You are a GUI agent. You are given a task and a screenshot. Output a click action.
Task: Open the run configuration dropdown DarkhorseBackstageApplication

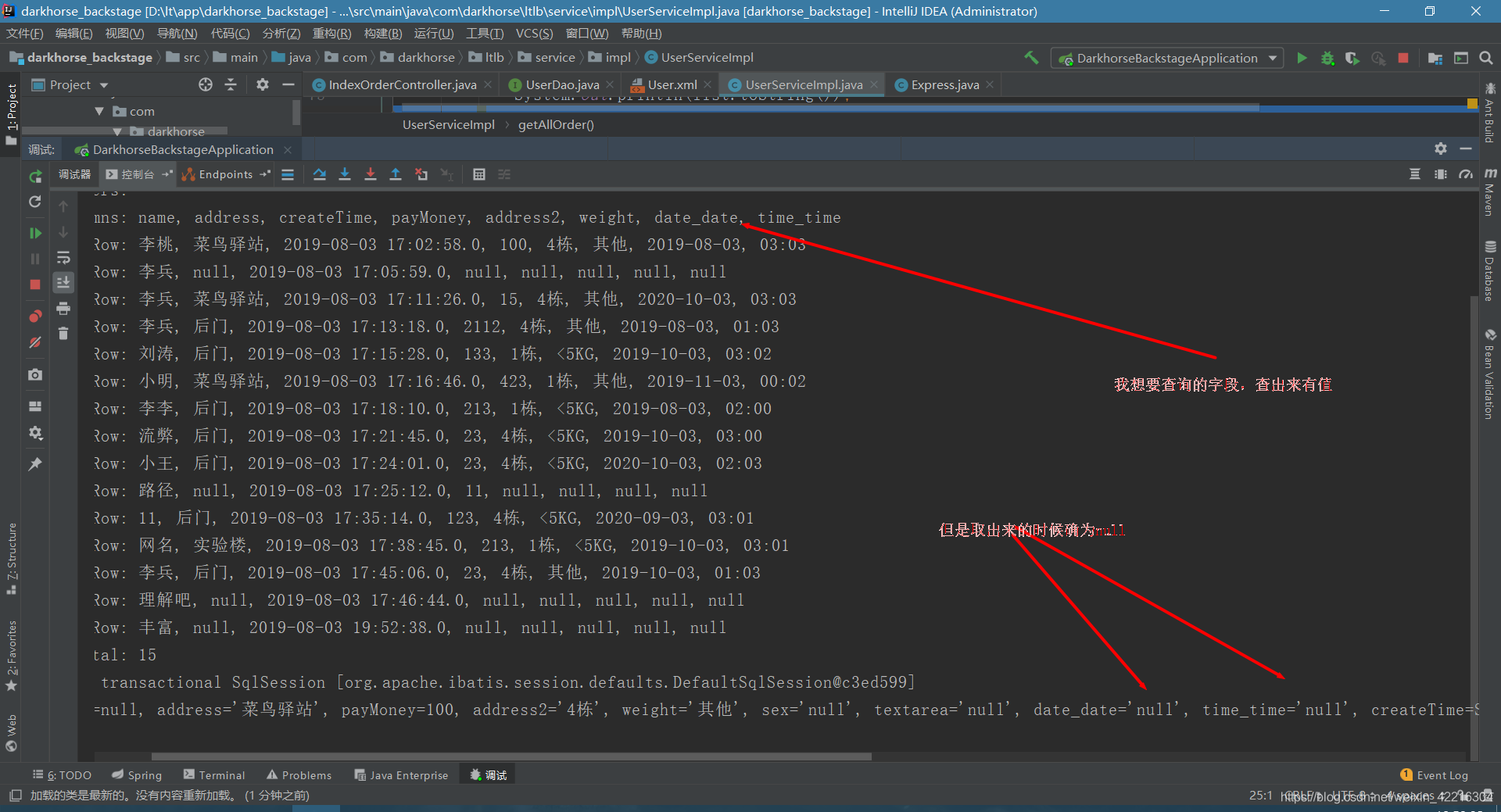[1167, 58]
